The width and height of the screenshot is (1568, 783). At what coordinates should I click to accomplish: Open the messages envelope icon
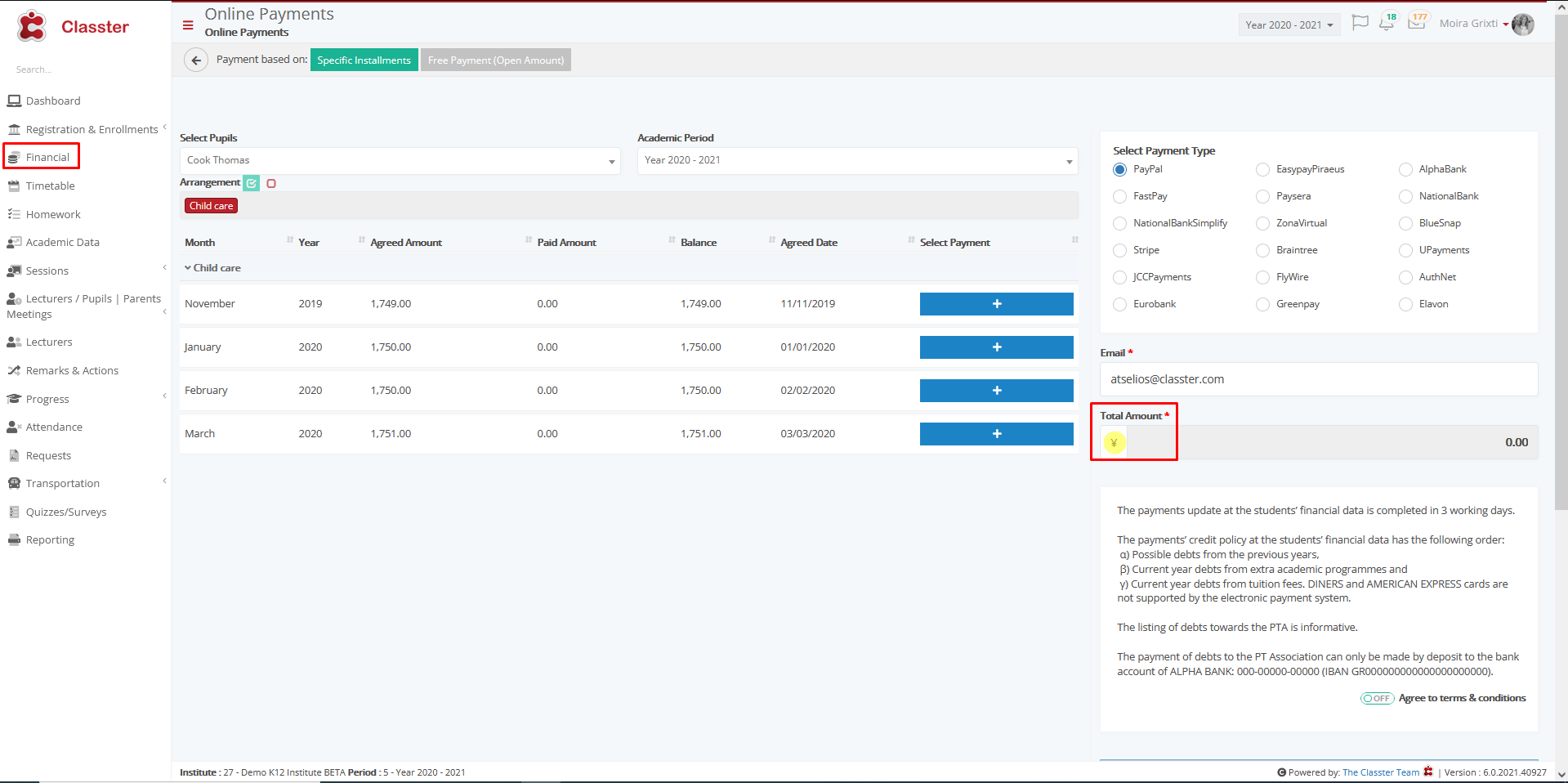(x=1417, y=22)
